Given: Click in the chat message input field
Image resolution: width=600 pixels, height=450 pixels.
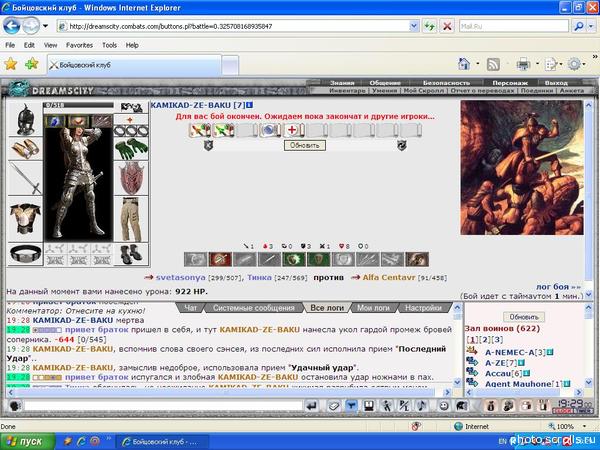Looking at the screenshot, I should (x=163, y=406).
